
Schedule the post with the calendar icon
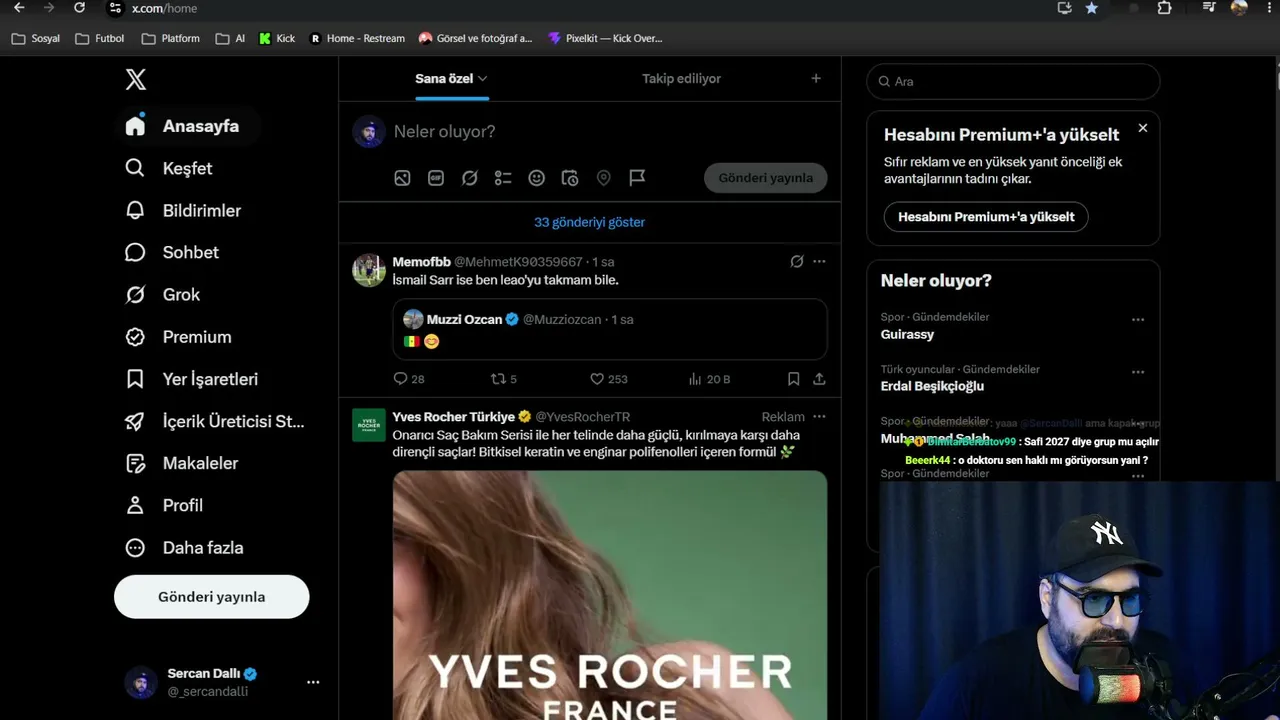coord(570,178)
